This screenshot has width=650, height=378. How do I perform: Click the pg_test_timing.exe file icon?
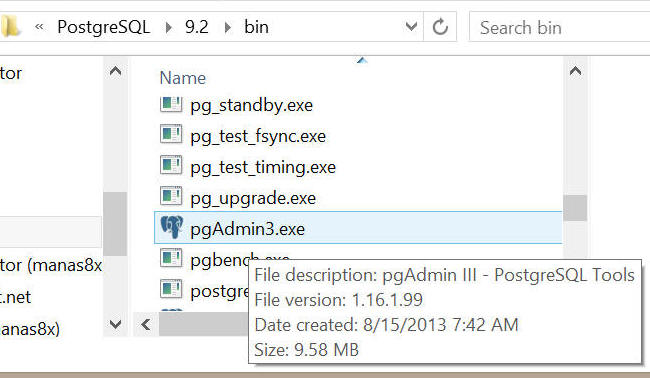(171, 165)
